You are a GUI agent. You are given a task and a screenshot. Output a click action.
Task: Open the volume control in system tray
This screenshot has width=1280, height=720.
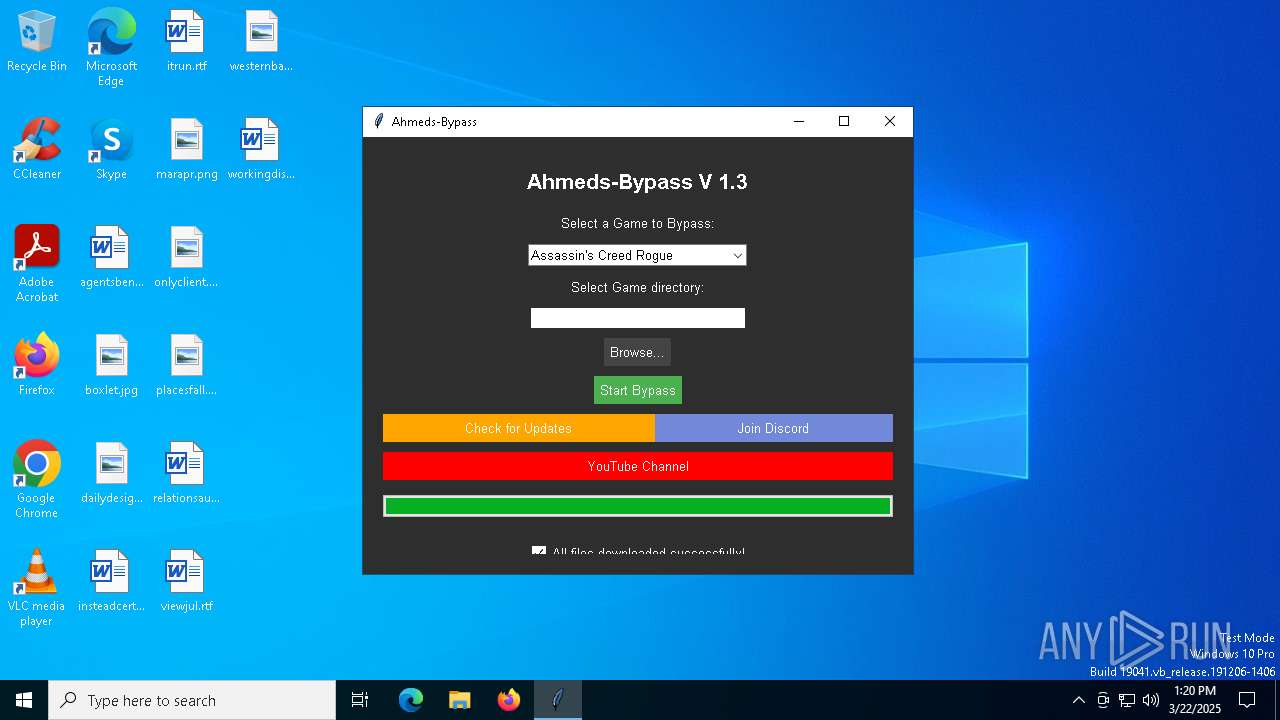1151,700
